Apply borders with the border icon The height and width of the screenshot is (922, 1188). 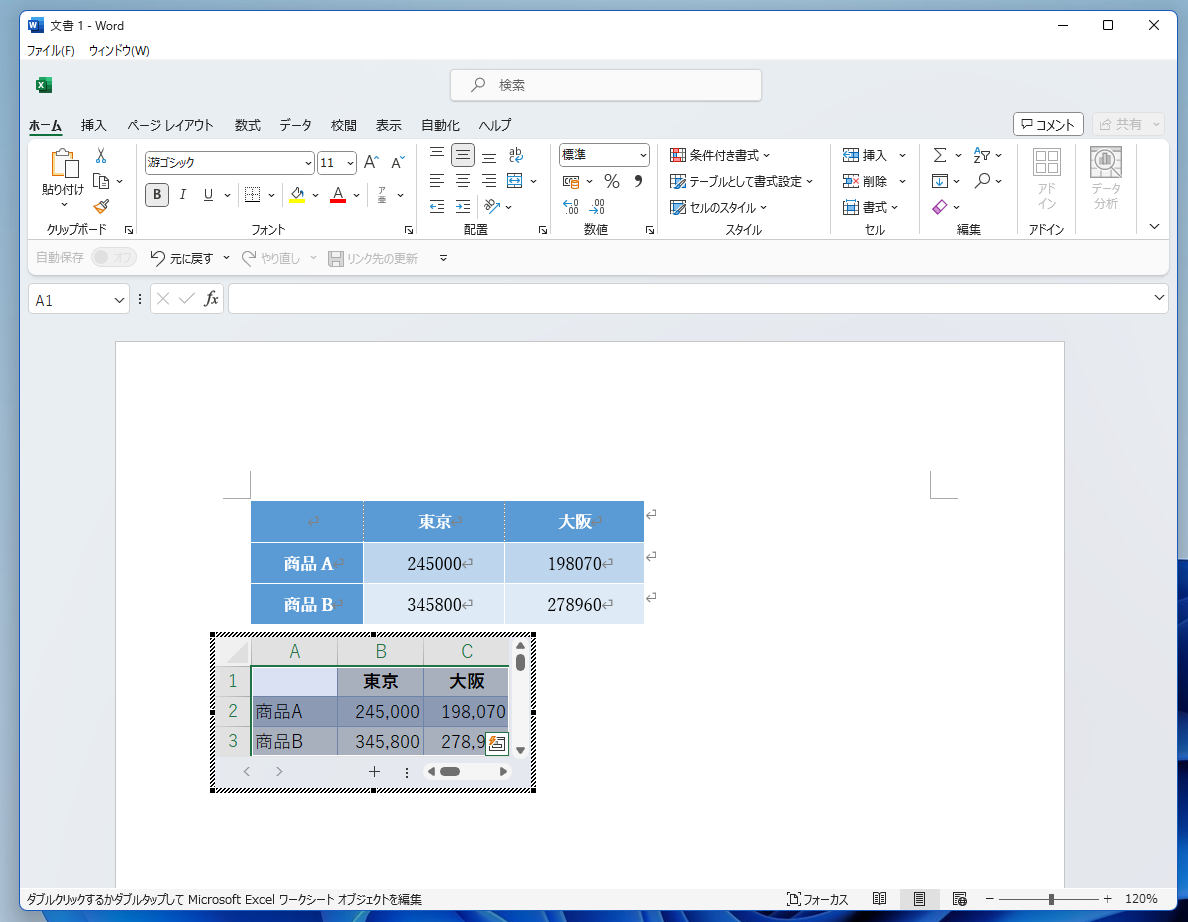click(252, 195)
